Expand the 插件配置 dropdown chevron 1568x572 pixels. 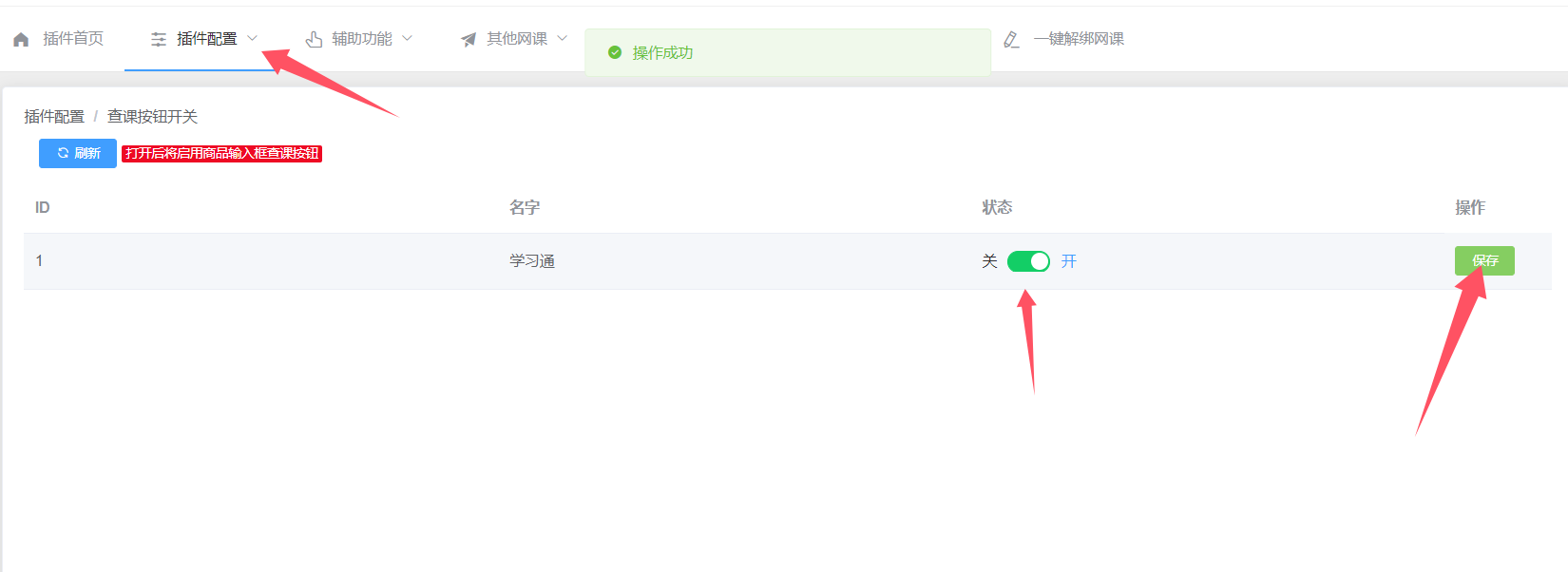(x=252, y=38)
